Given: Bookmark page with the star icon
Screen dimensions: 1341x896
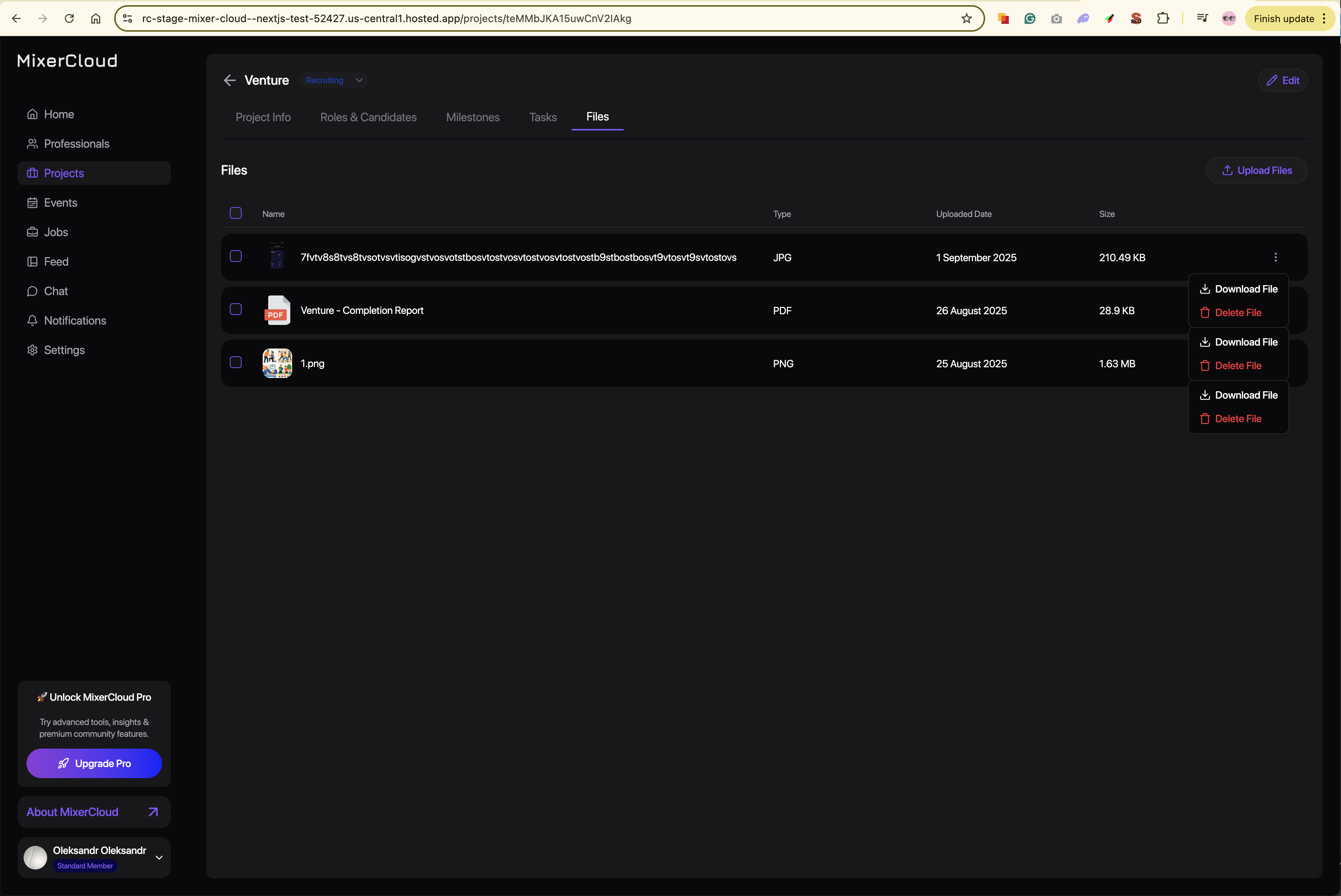Looking at the screenshot, I should (x=966, y=18).
